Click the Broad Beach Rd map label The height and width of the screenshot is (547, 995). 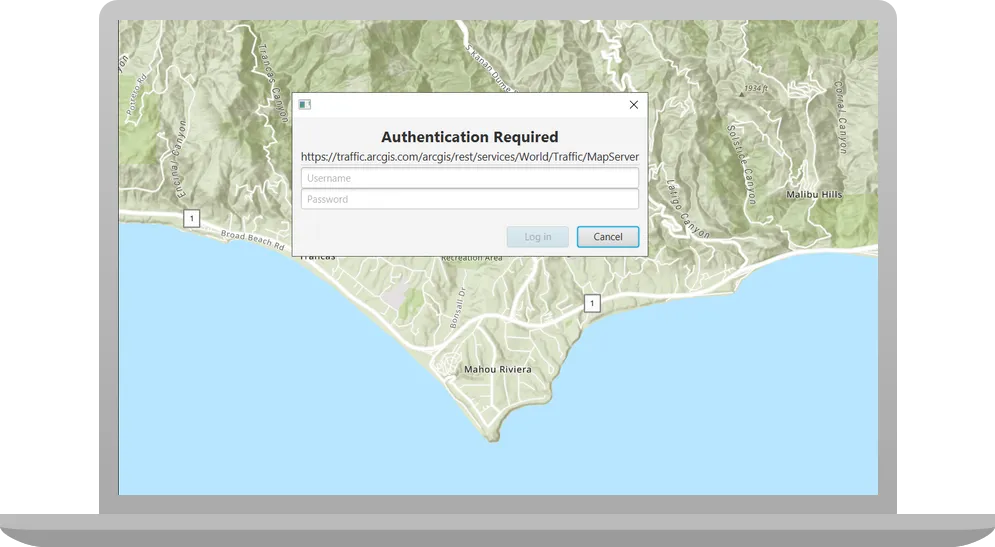(x=253, y=240)
